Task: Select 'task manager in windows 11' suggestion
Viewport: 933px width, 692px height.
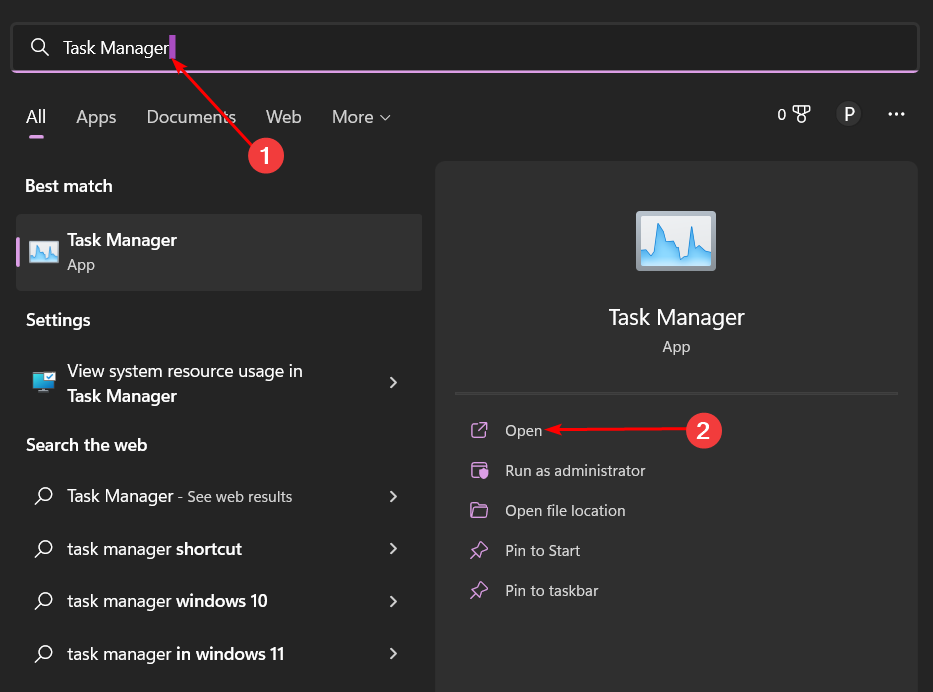Action: [219, 653]
